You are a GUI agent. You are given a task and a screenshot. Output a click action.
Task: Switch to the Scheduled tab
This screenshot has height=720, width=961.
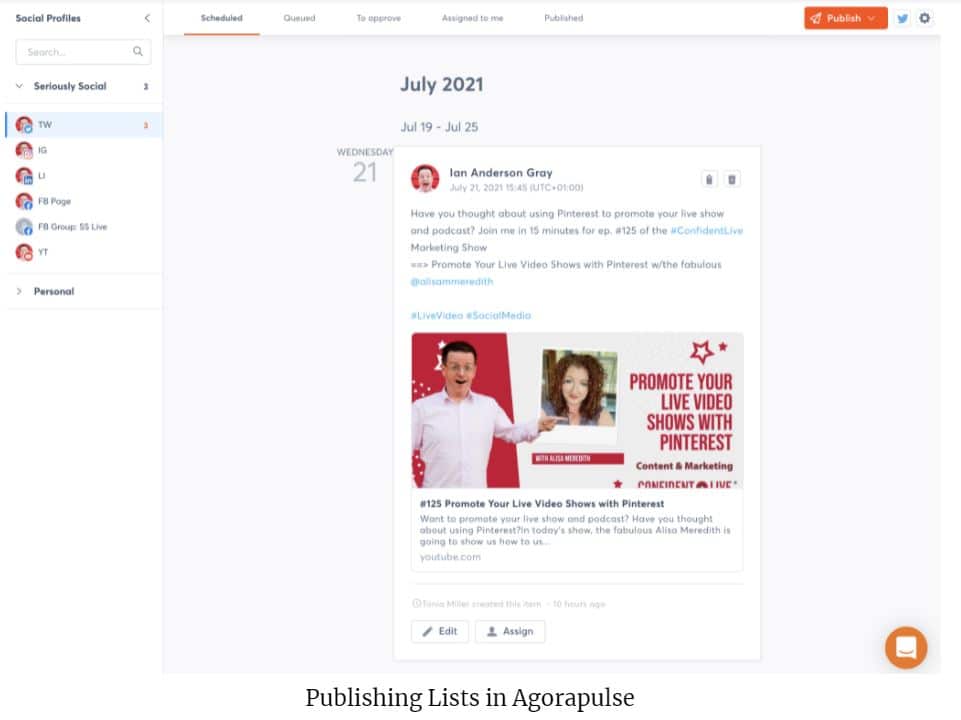[221, 18]
